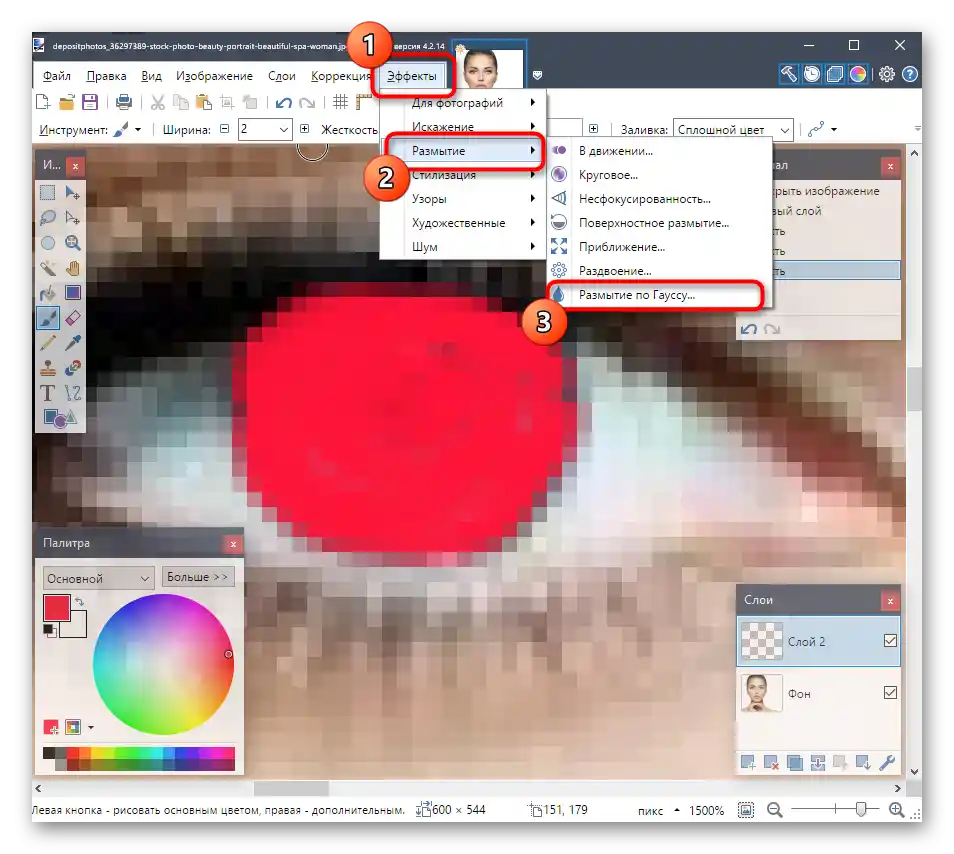Viewport: 954px width, 854px height.
Task: Click the New document icon
Action: [x=43, y=102]
